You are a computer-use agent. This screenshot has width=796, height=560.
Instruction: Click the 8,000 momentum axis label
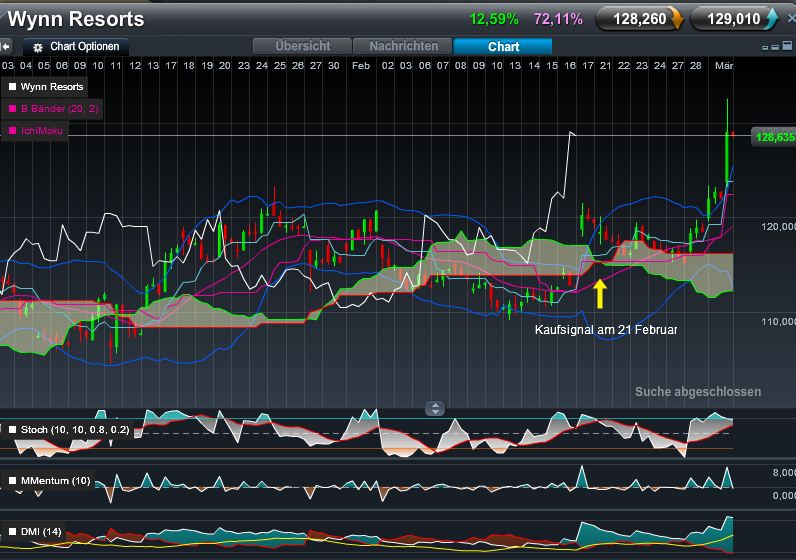(x=784, y=473)
